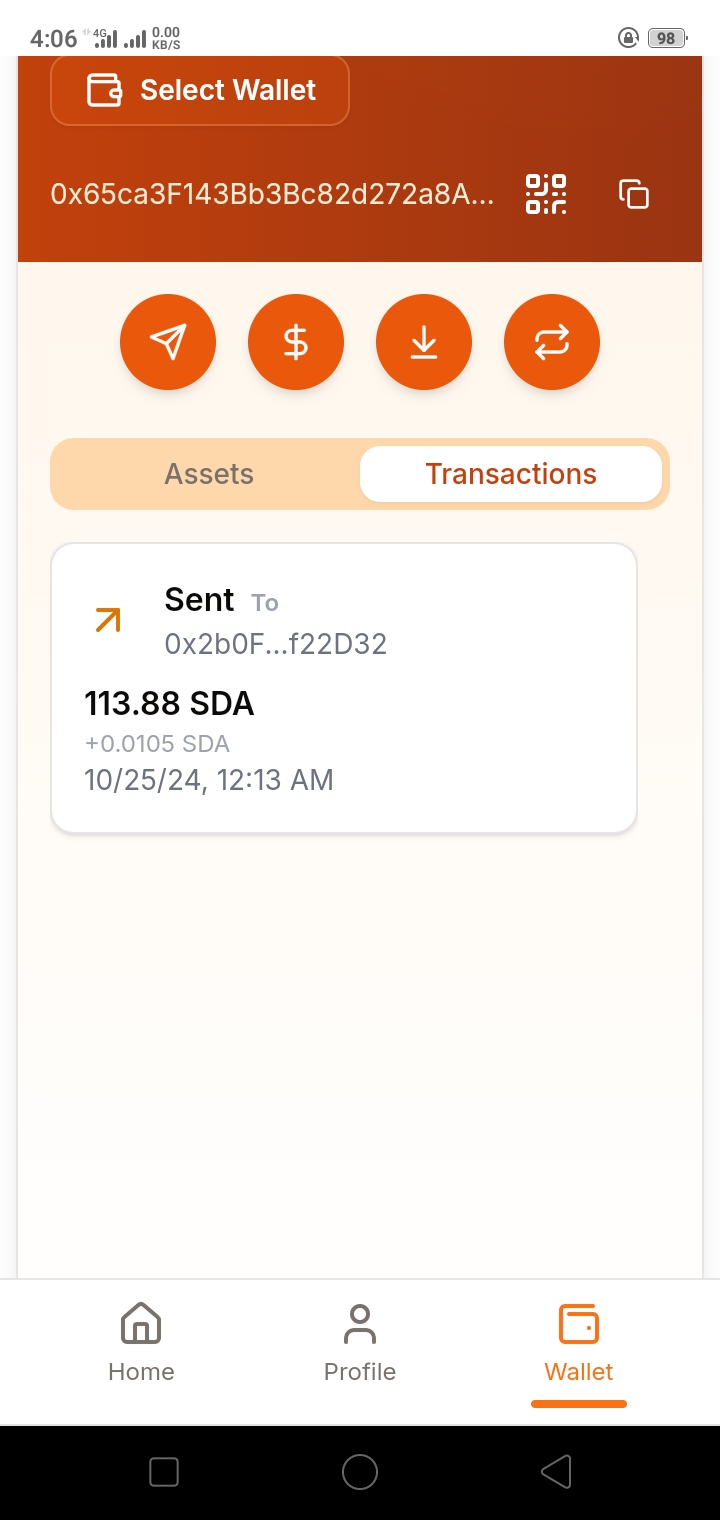The width and height of the screenshot is (720, 1520).
Task: Open the Profile page
Action: click(x=360, y=1343)
